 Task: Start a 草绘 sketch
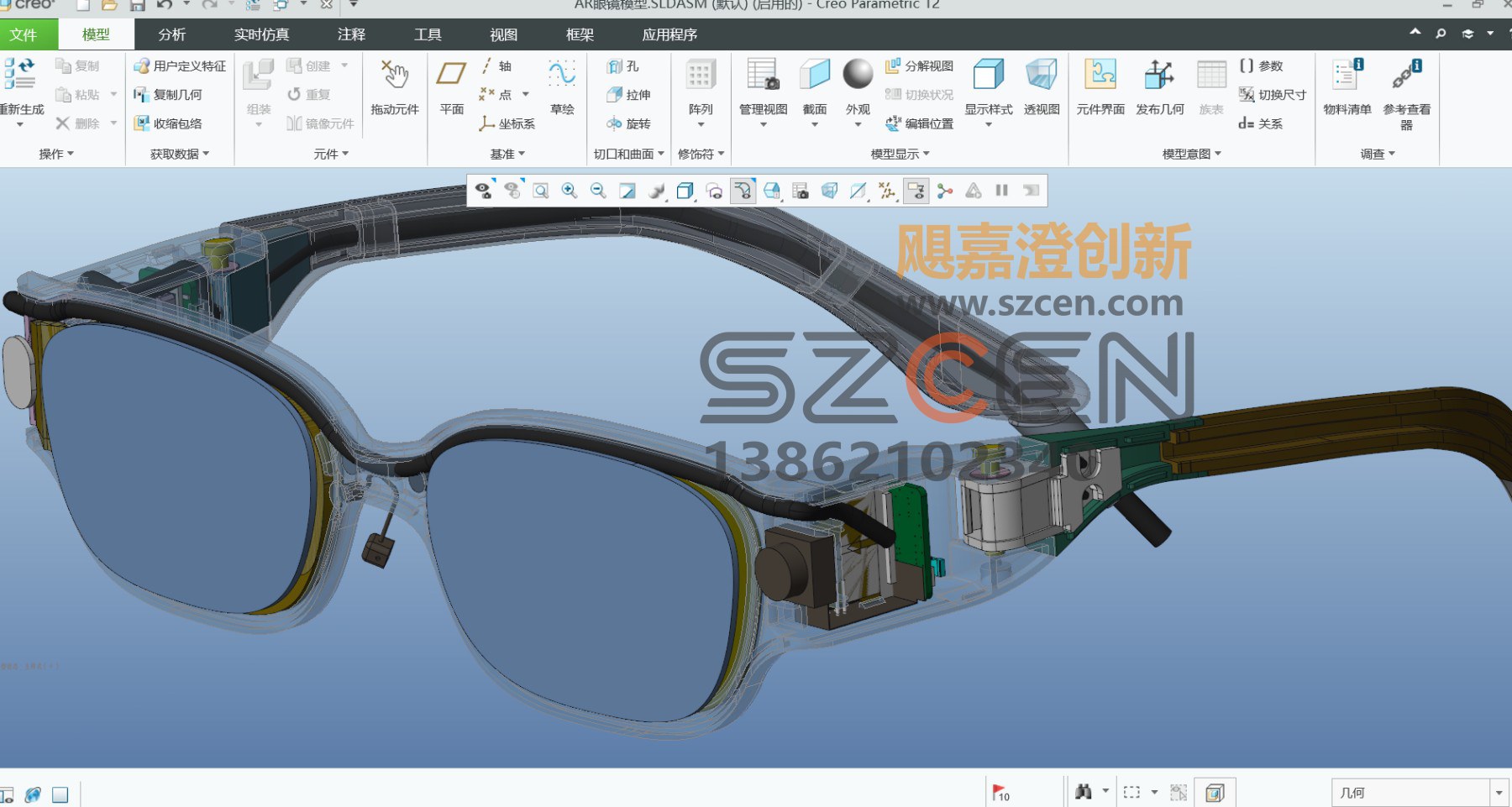coord(562,86)
